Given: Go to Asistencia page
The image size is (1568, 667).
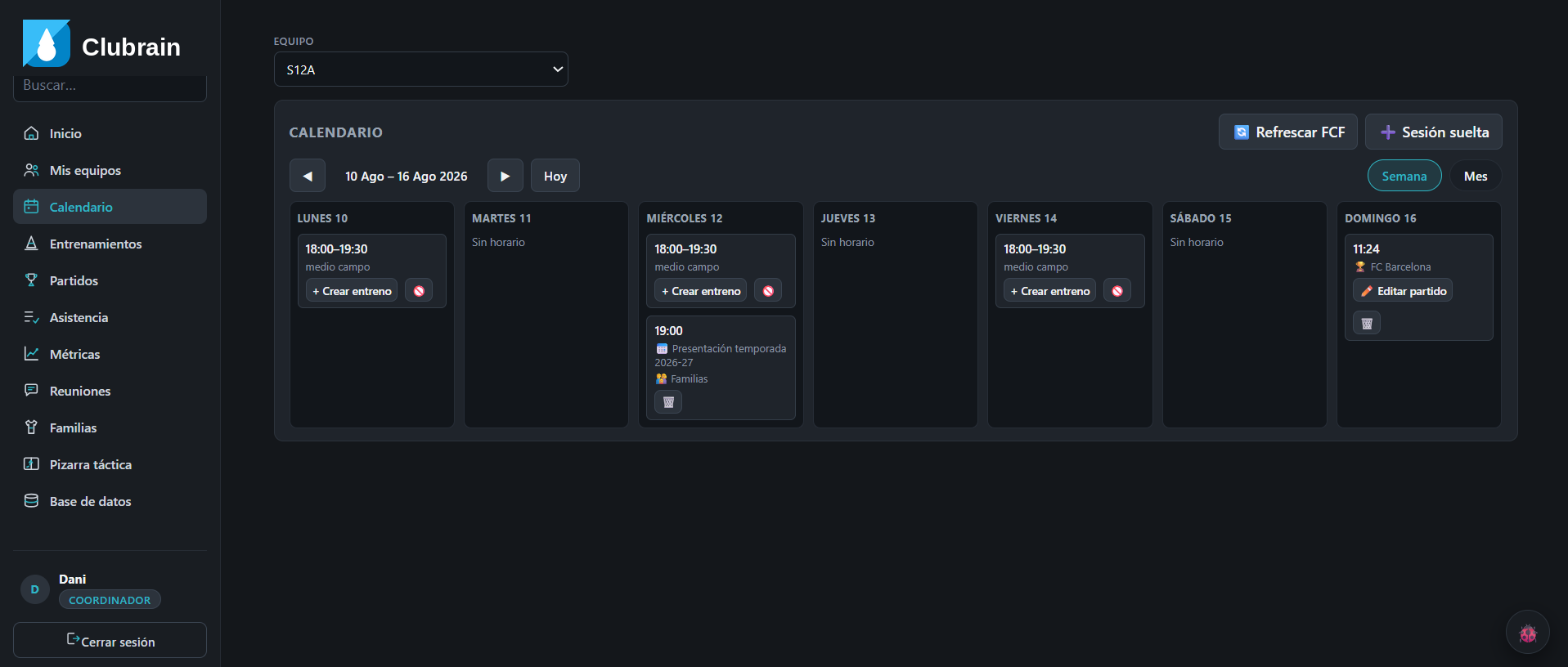Looking at the screenshot, I should pos(110,317).
